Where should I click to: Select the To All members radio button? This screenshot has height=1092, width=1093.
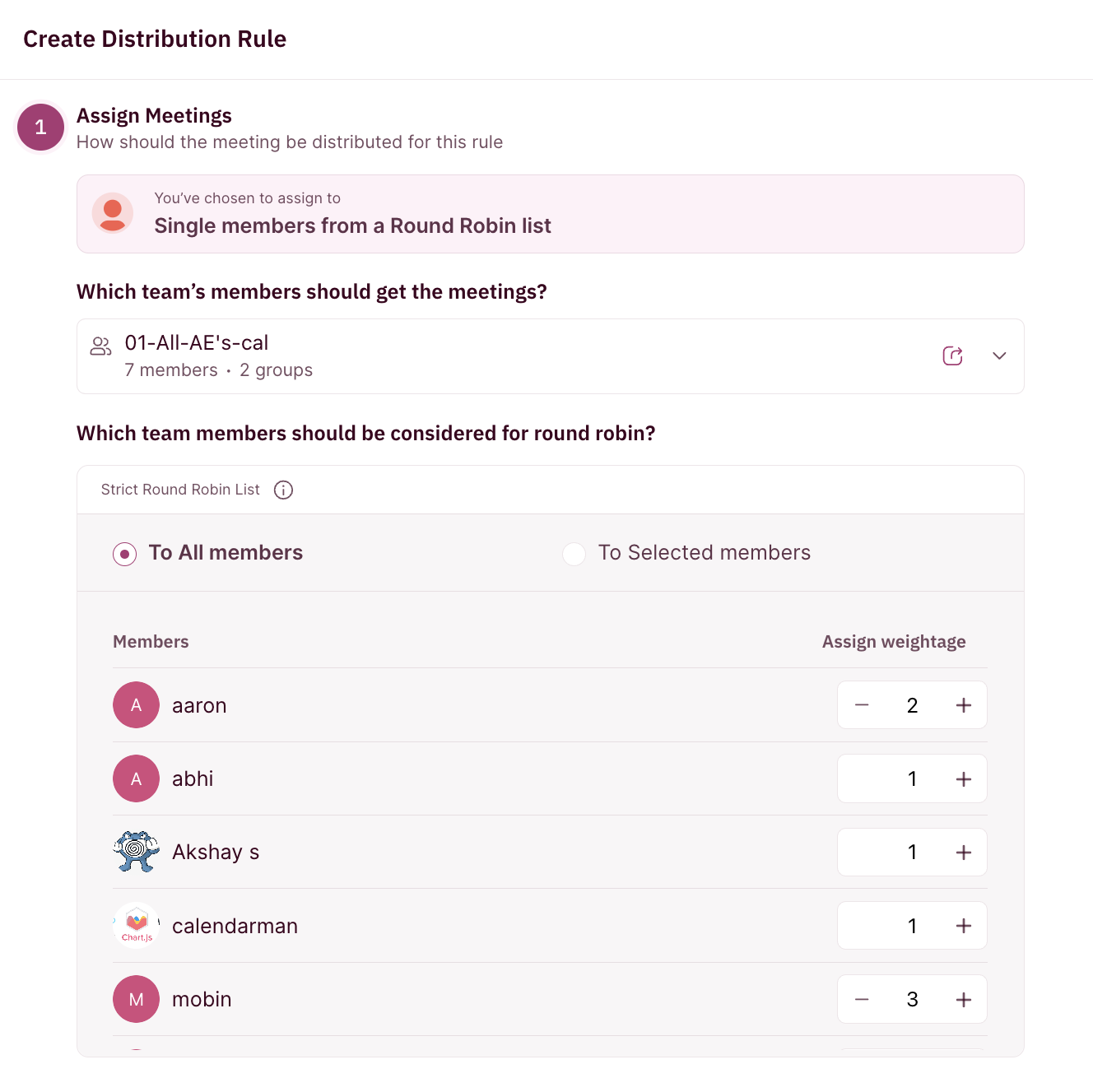(124, 554)
